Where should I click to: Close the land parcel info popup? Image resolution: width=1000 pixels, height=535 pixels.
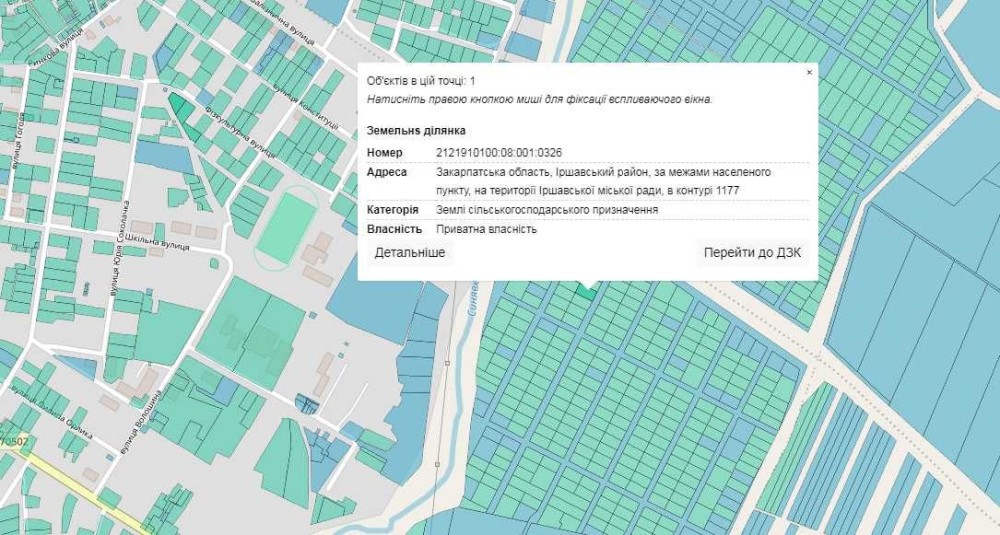point(809,73)
